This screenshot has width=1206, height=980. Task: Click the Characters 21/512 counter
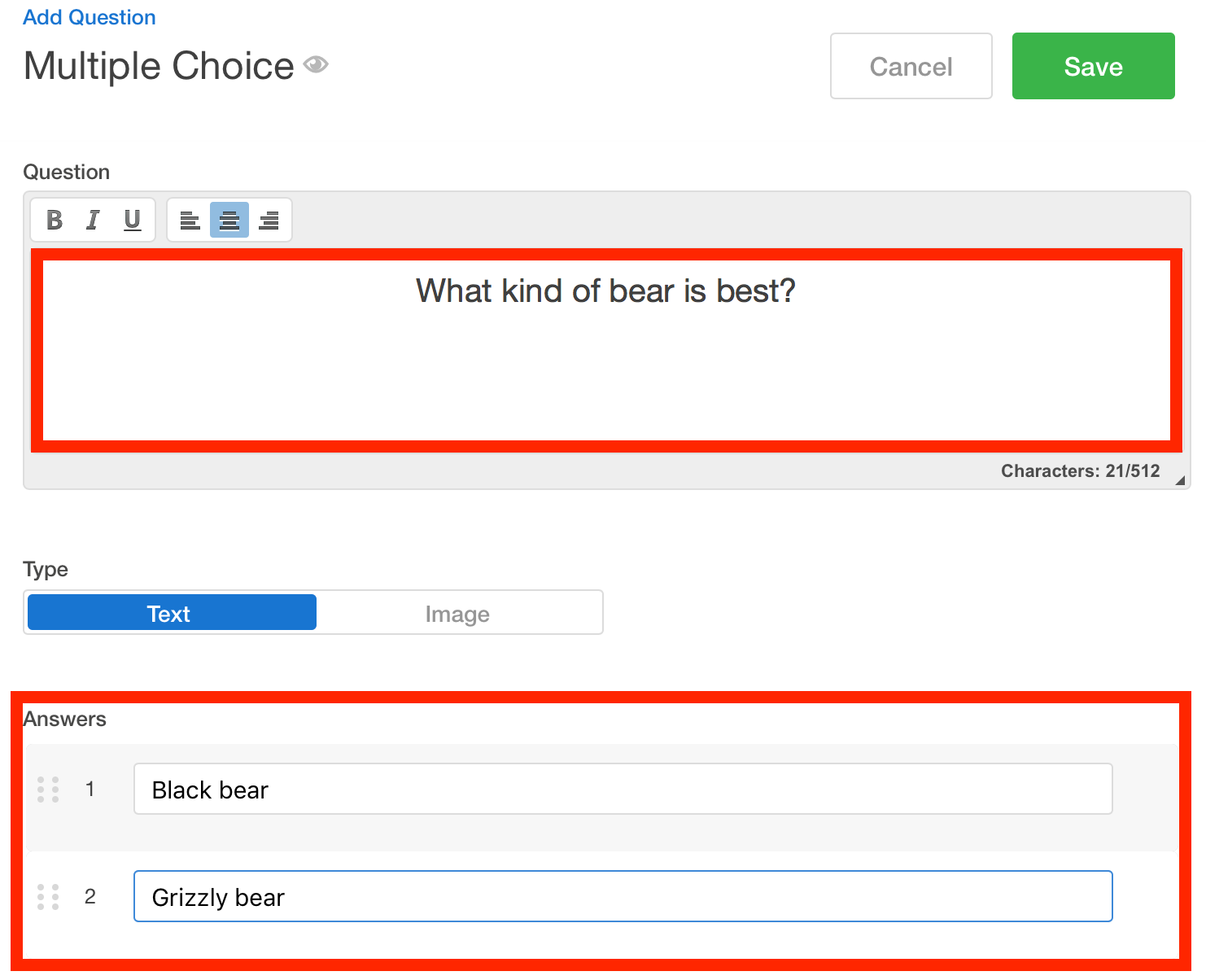point(1081,470)
